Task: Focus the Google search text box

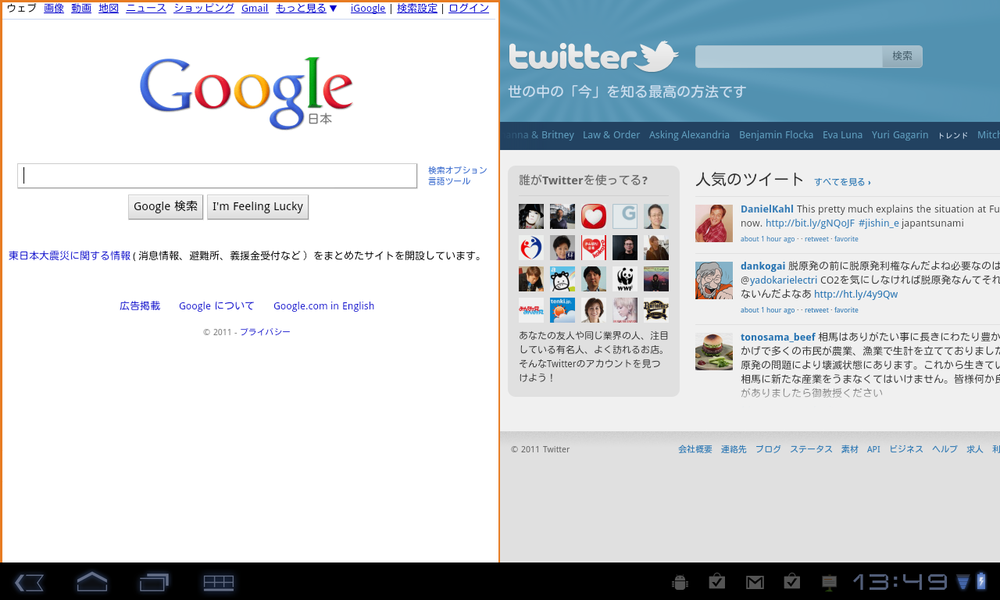Action: point(217,175)
